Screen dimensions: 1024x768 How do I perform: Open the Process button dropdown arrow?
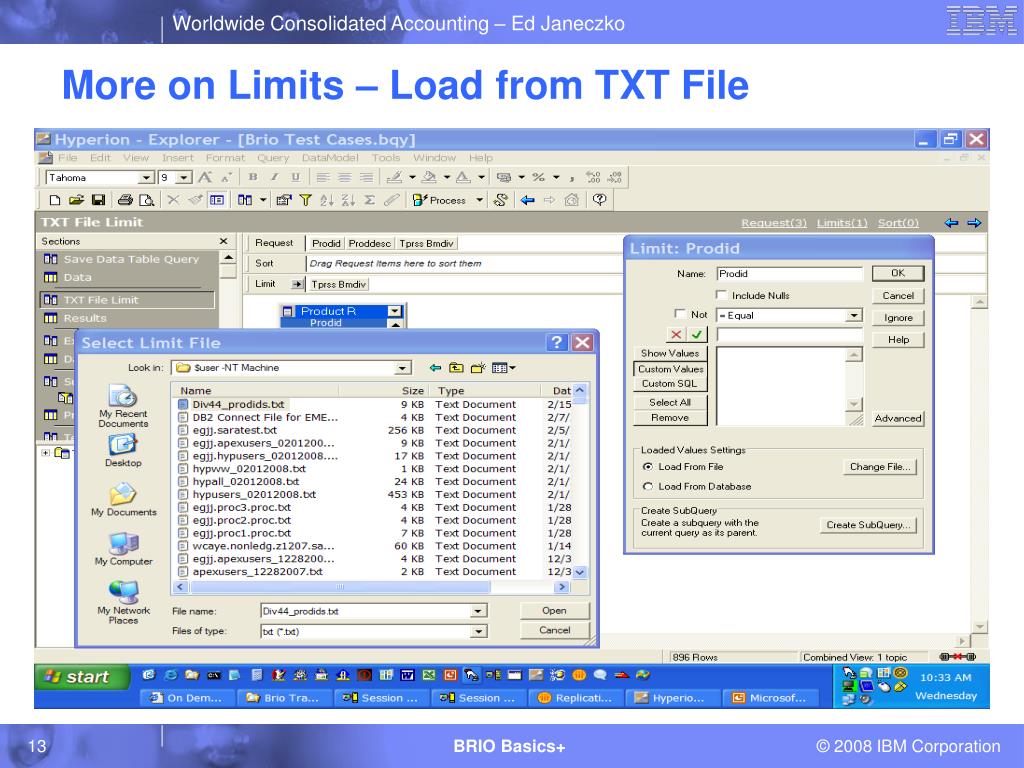coord(480,200)
